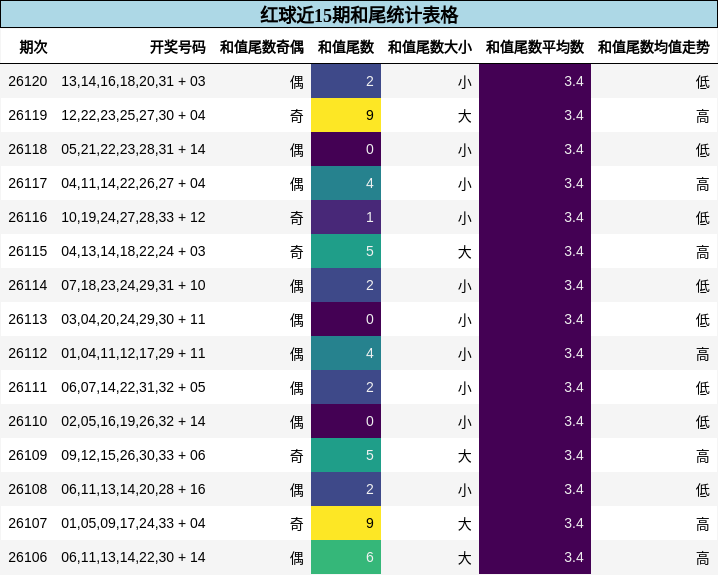This screenshot has height=575, width=718.
Task: Click draw numbers 02,05,16,19,26,32 + 14
Action: (x=133, y=421)
